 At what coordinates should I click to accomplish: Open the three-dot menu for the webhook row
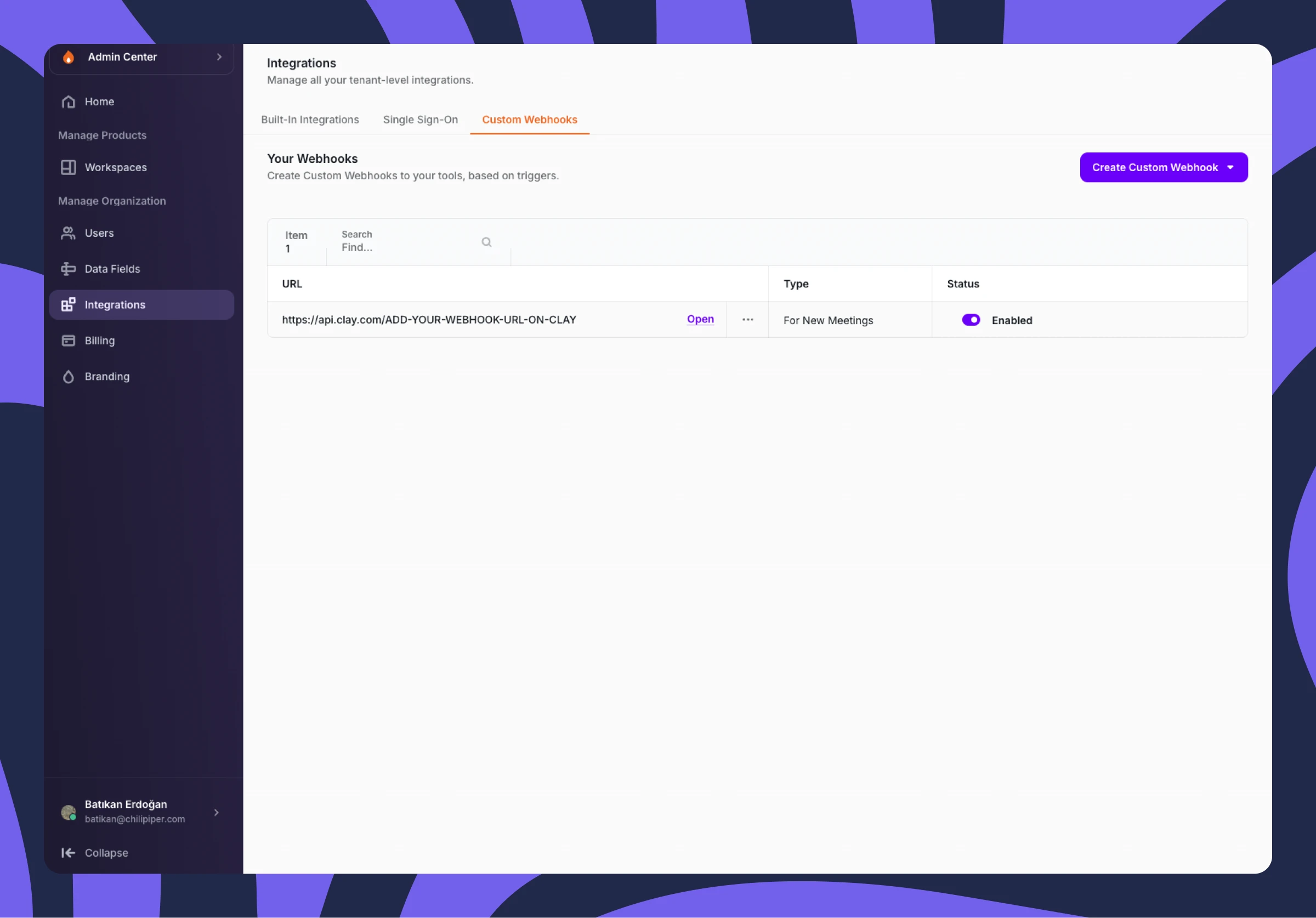click(x=747, y=319)
